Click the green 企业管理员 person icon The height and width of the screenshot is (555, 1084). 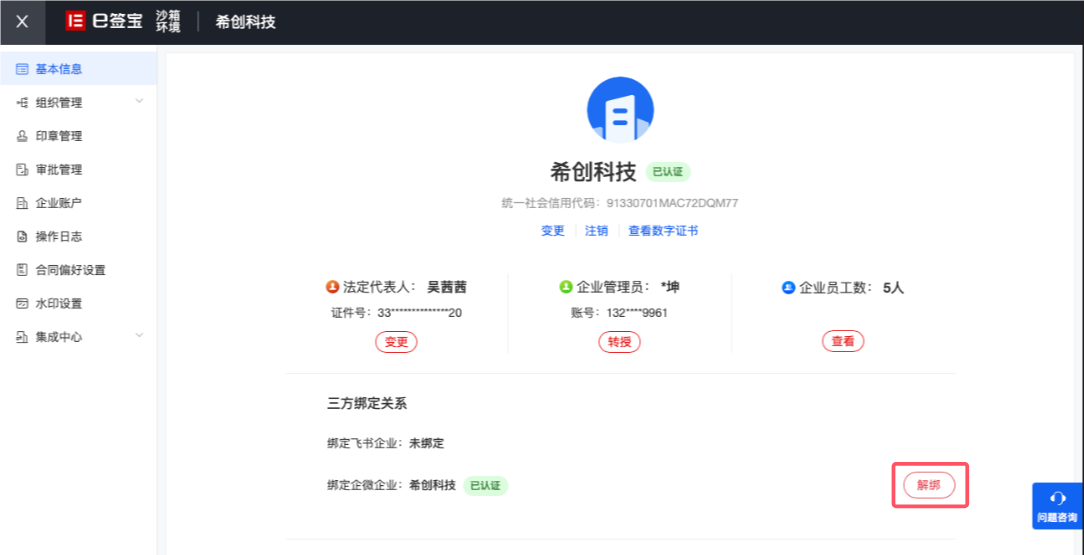pos(566,288)
